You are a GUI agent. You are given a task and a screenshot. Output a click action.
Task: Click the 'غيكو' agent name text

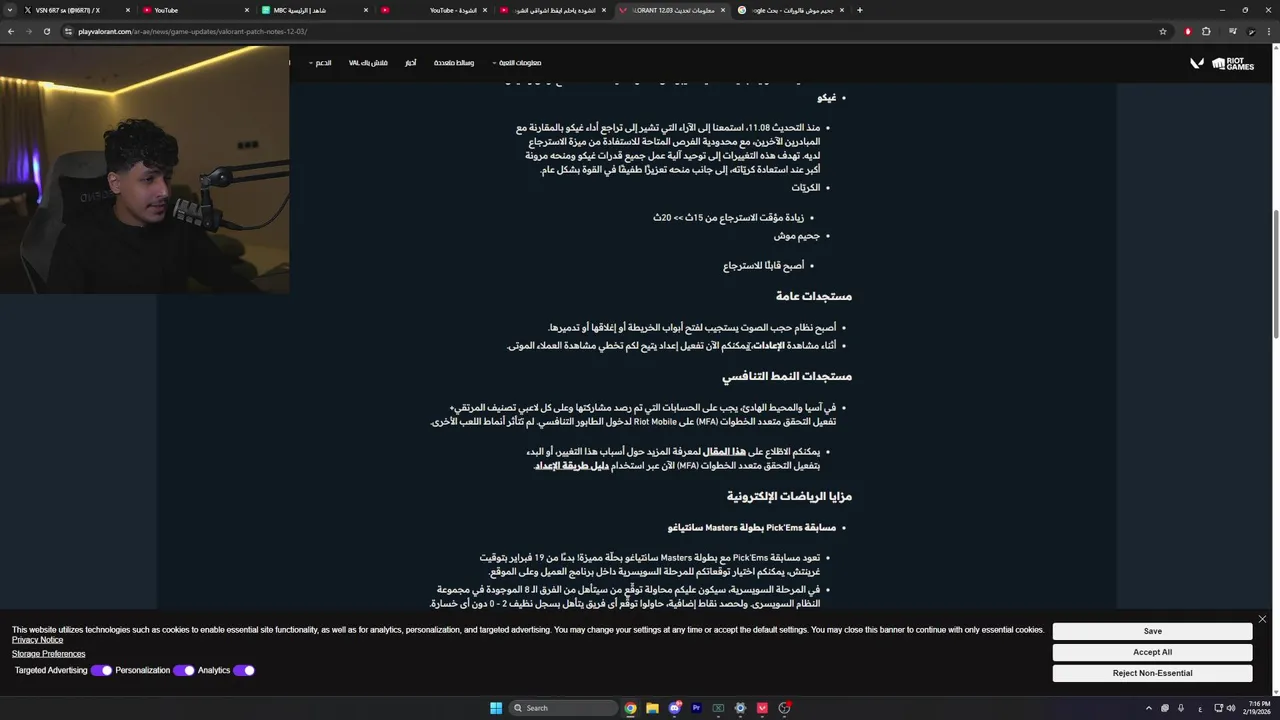[827, 98]
